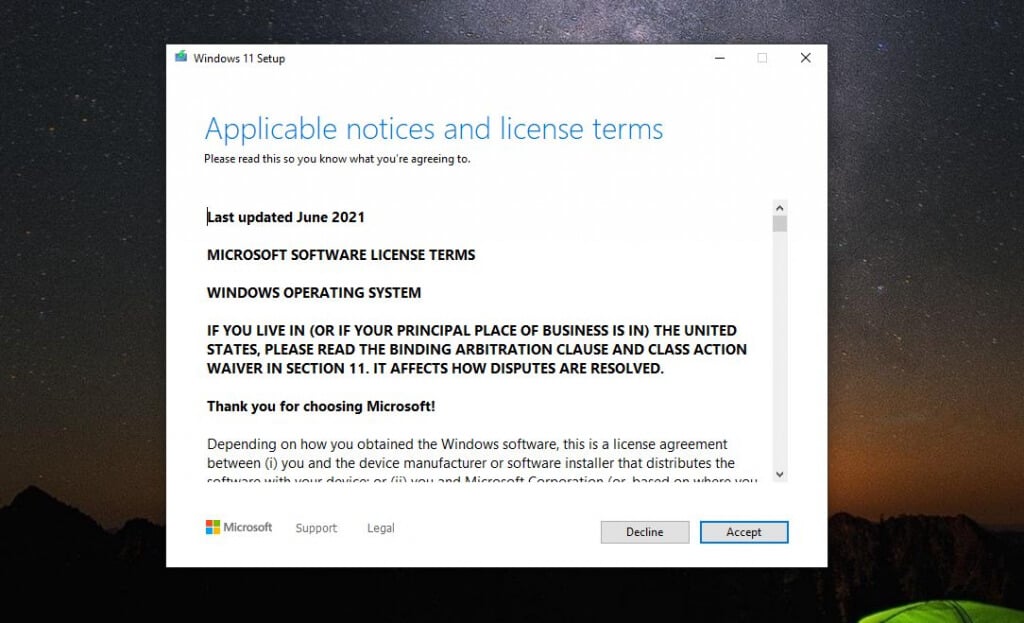The width and height of the screenshot is (1024, 623).
Task: Click 'Please read this so you know' subtitle
Action: pos(337,159)
